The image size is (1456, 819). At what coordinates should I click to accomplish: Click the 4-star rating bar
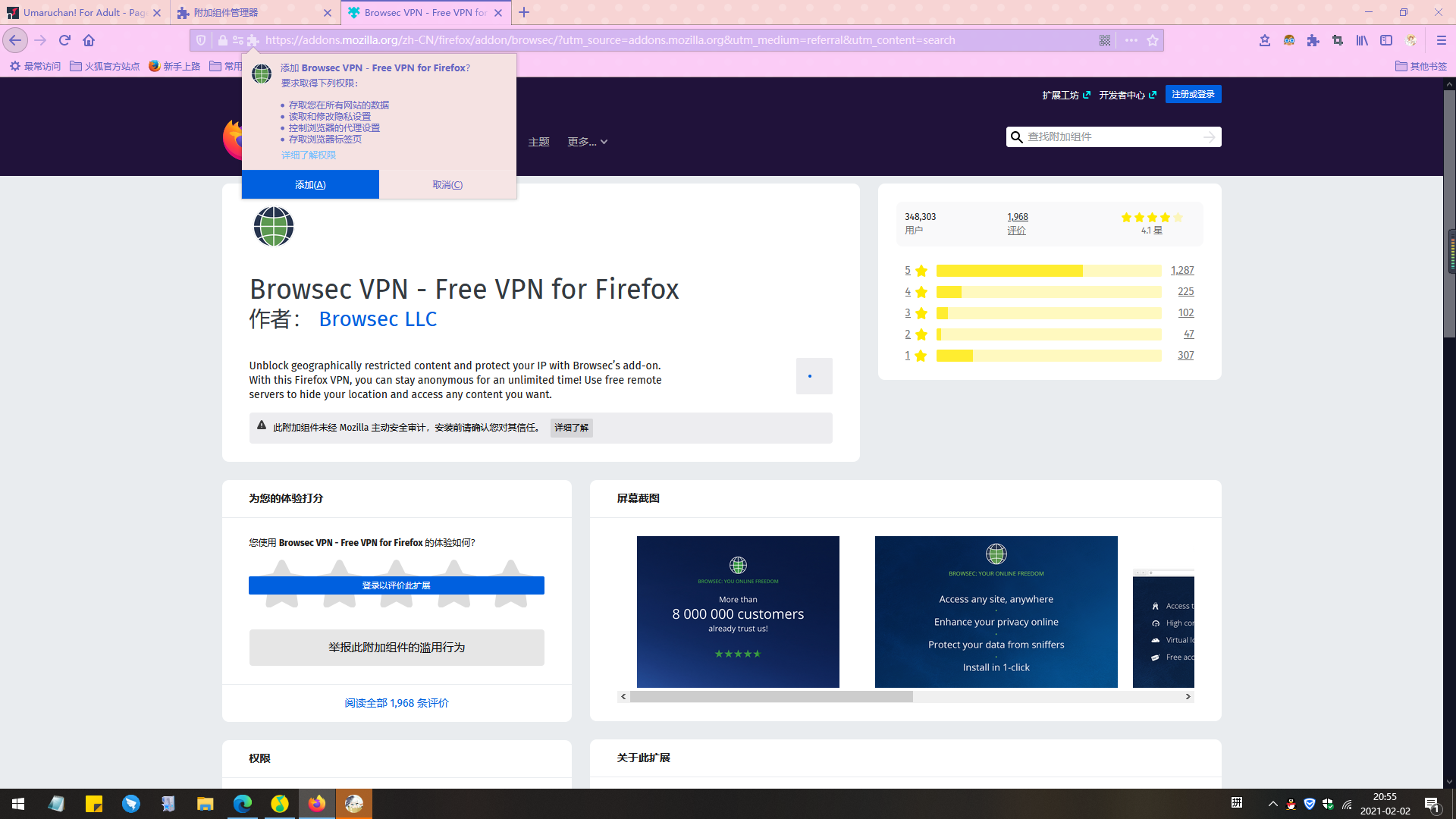[1049, 292]
